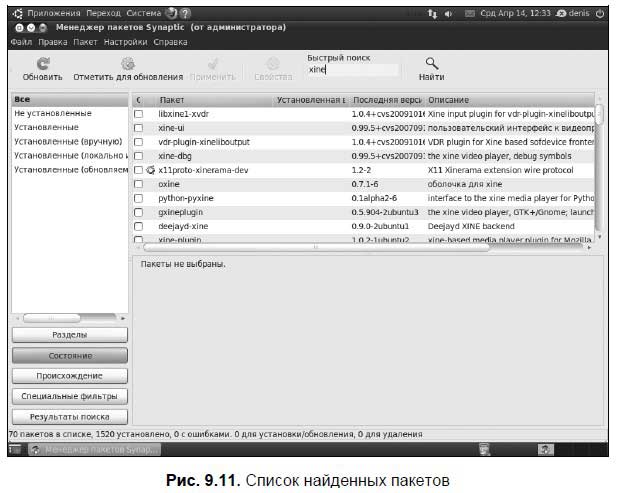
Task: Click the Быстрый поиск input field
Action: click(x=353, y=70)
